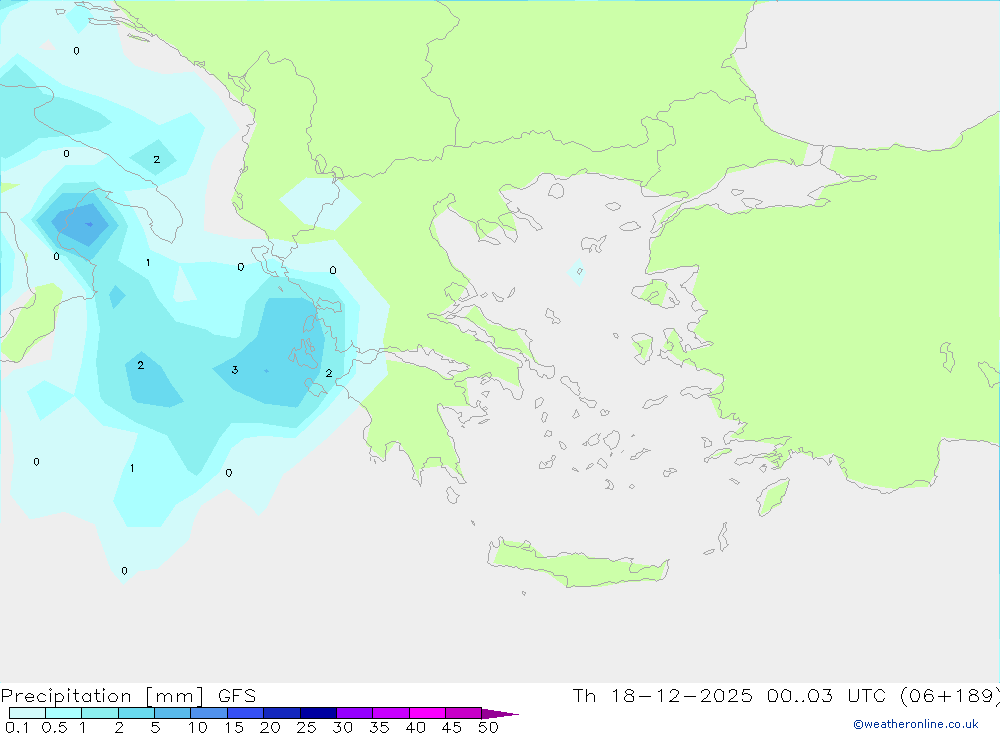The image size is (1000, 733).
Task: Click the '40' legend scale label
Action: (x=415, y=727)
